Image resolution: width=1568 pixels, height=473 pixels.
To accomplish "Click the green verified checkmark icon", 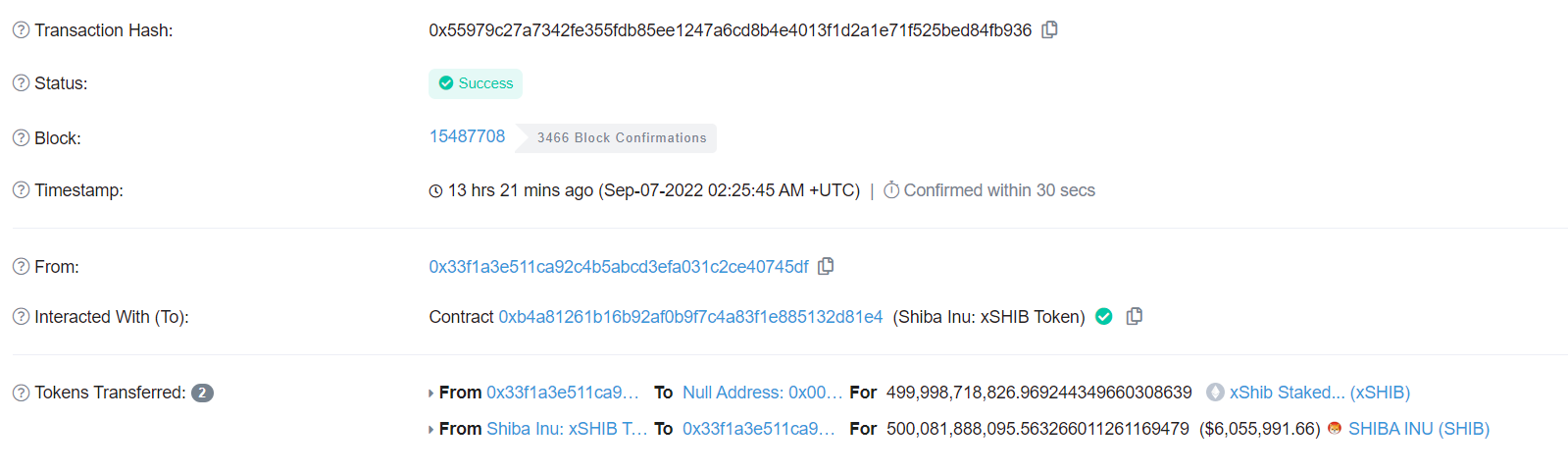I will [1104, 316].
